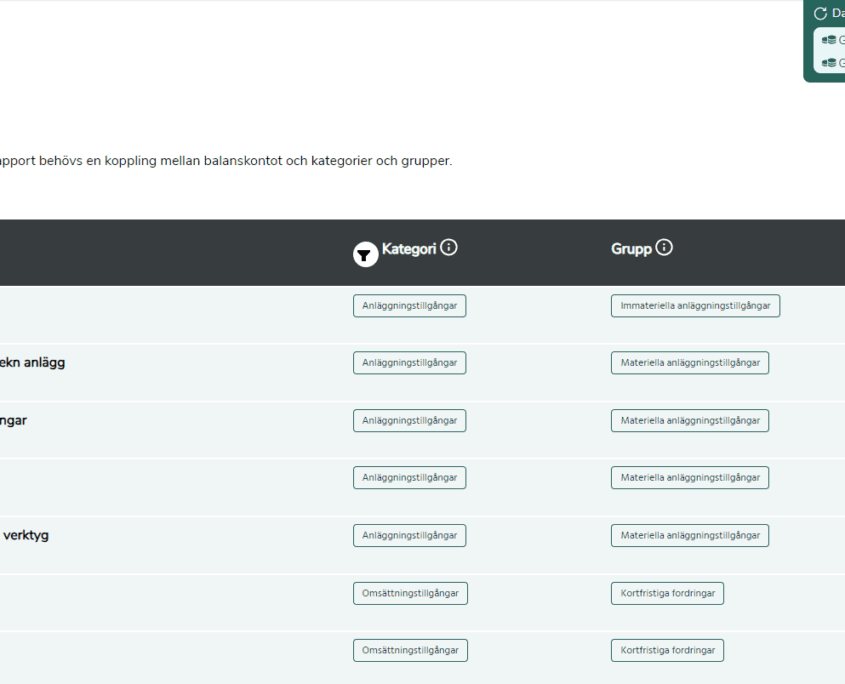Click Materiella anläggningstillgångar in the 'verktyg' row

pyautogui.click(x=689, y=536)
